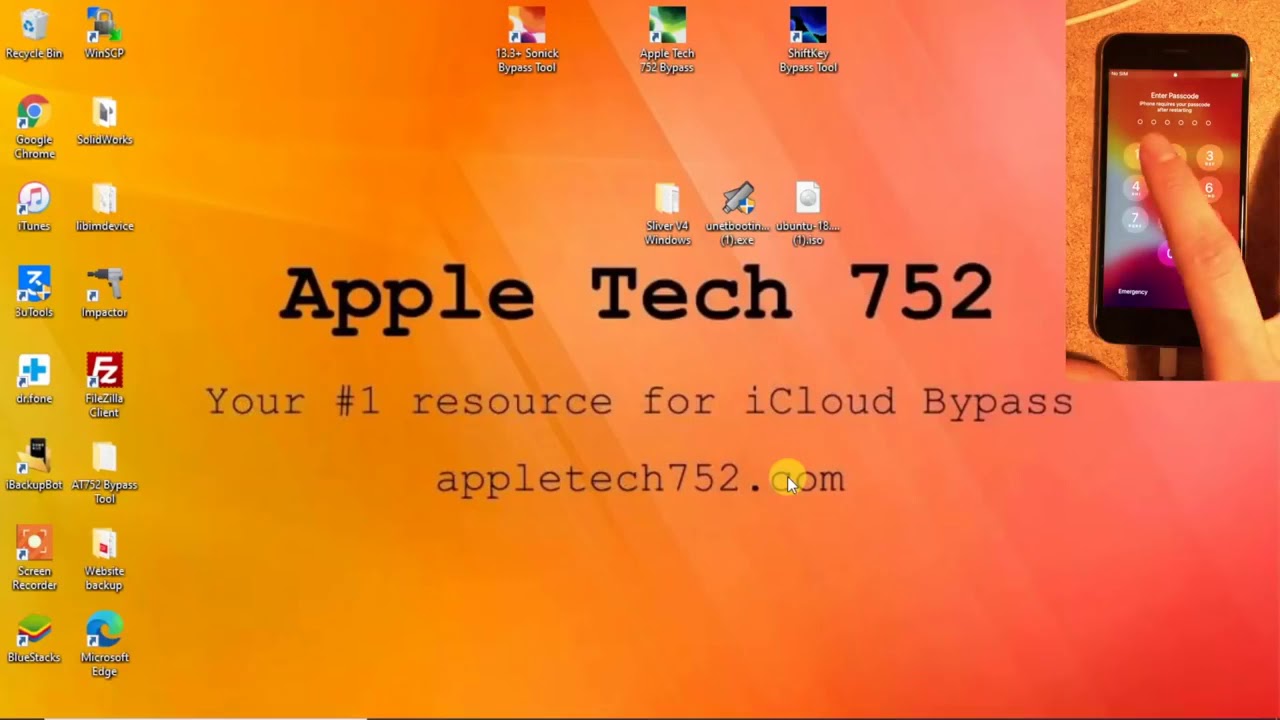Open the 13.3+ Sonick Bypass Tool

click(x=527, y=40)
